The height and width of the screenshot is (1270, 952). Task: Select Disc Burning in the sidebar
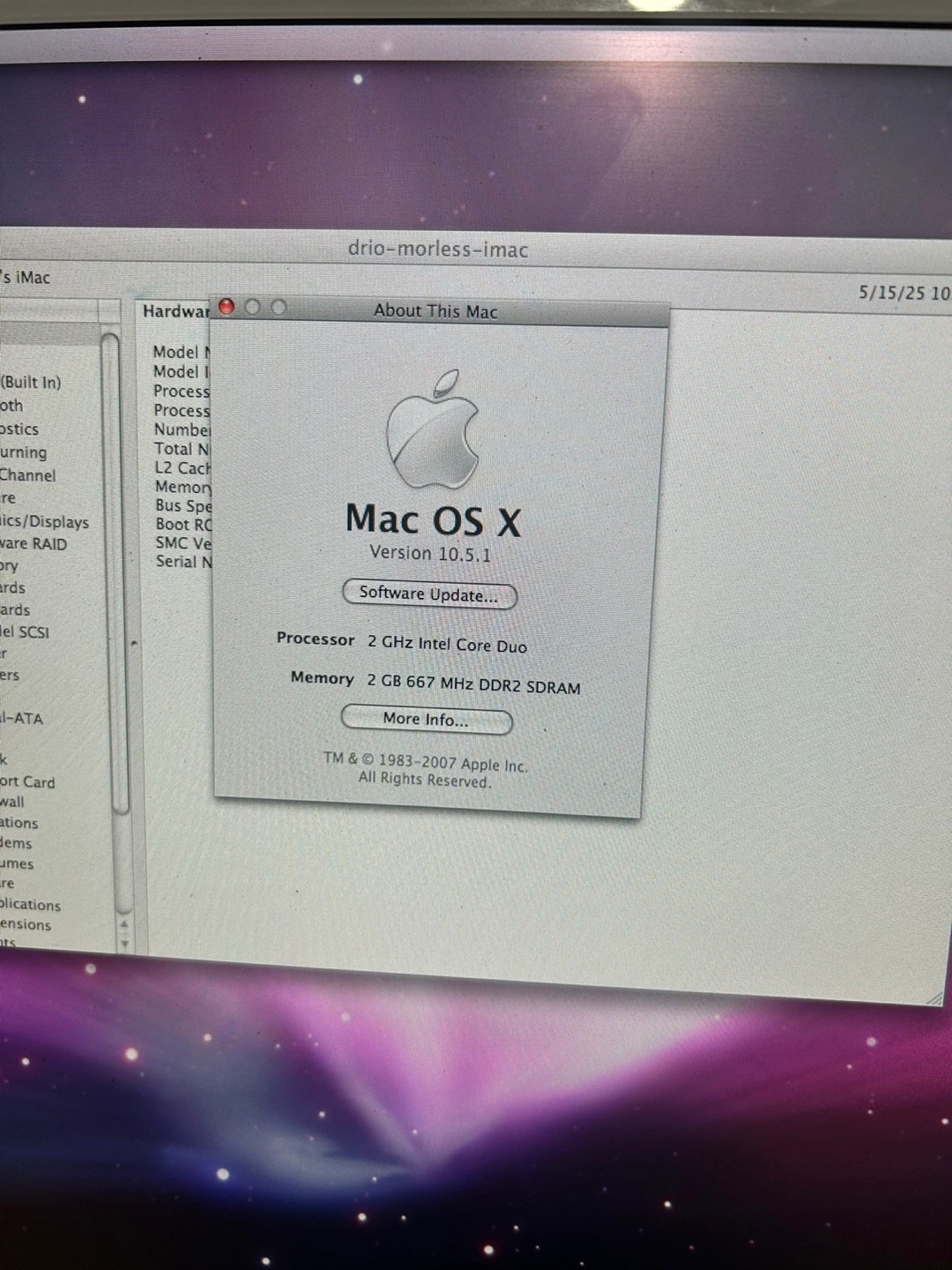[x=24, y=452]
